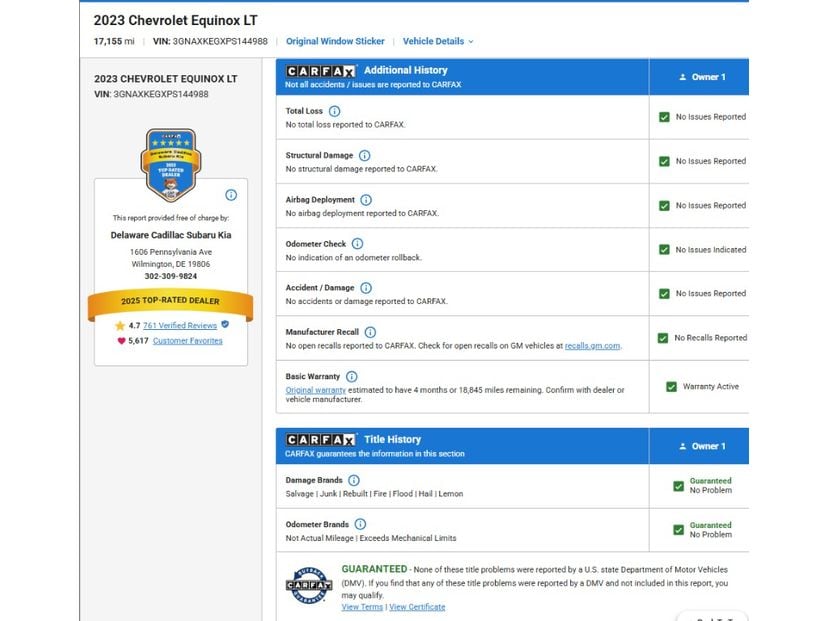This screenshot has height=621, width=828.
Task: Click the 1606 Pennsylvania Ave address
Action: 171,252
